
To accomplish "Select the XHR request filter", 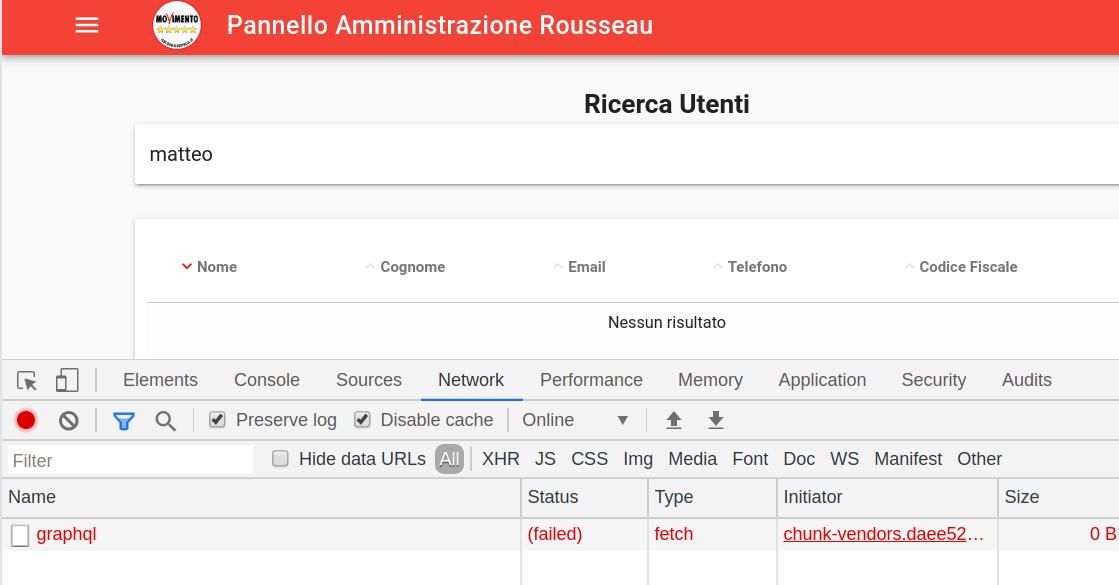I will 501,459.
